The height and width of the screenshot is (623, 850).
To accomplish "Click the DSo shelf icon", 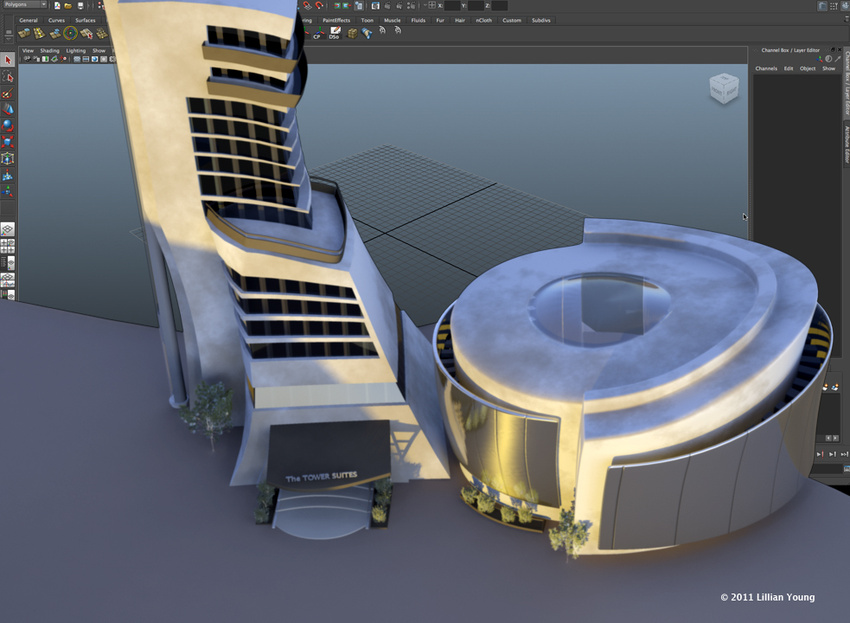I will (x=334, y=33).
